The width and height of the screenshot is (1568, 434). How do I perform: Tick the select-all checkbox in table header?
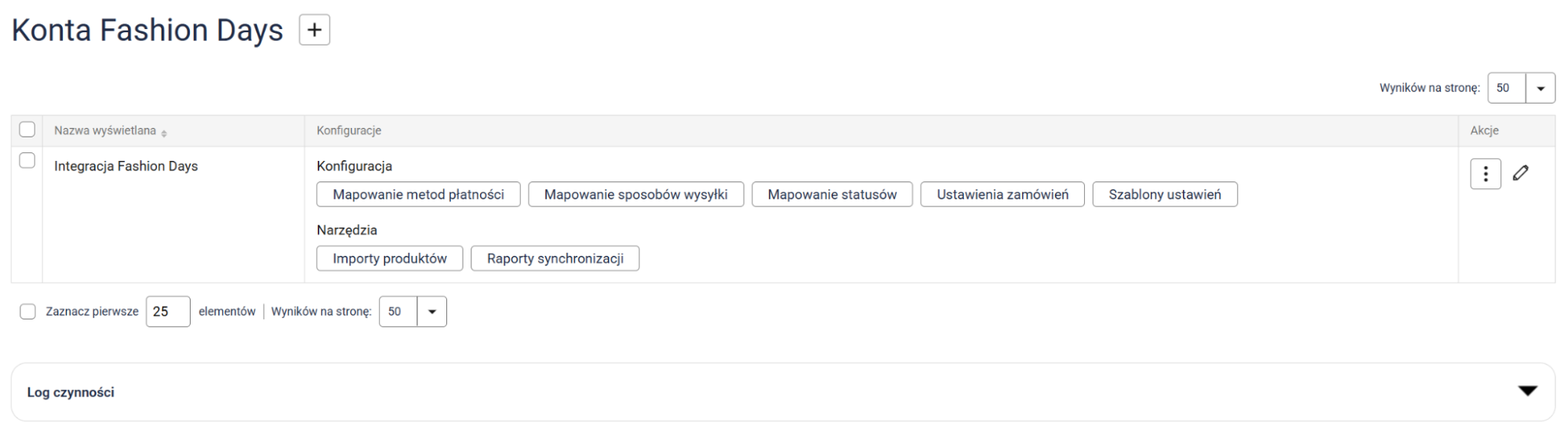pos(27,129)
